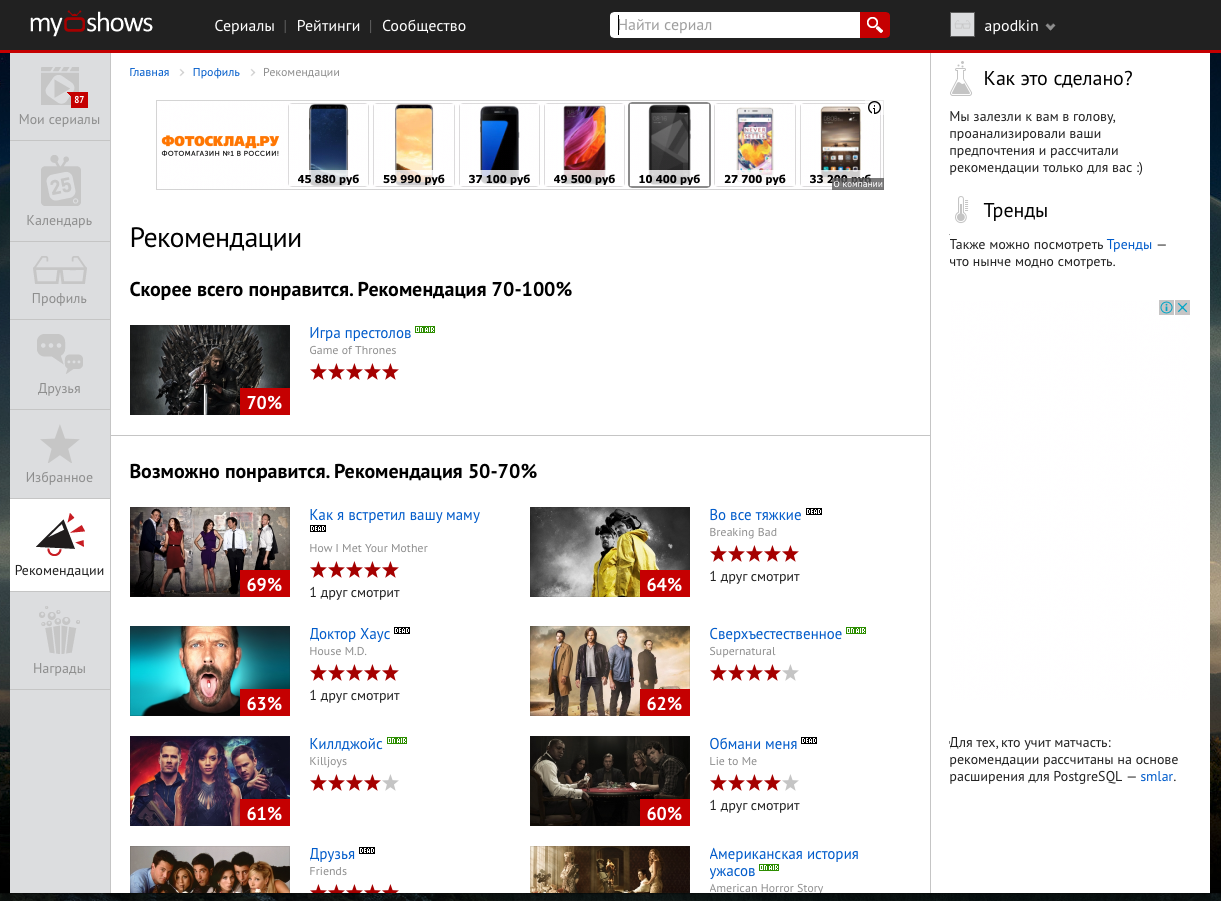Click House M.D. thumbnail
The width and height of the screenshot is (1221, 901).
[210, 671]
